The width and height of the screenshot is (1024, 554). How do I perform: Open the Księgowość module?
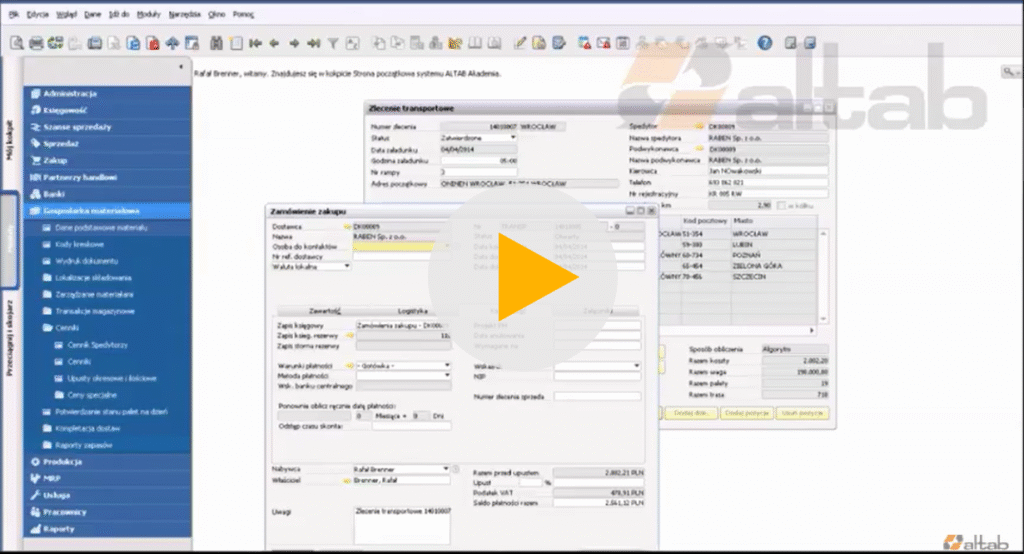click(108, 110)
